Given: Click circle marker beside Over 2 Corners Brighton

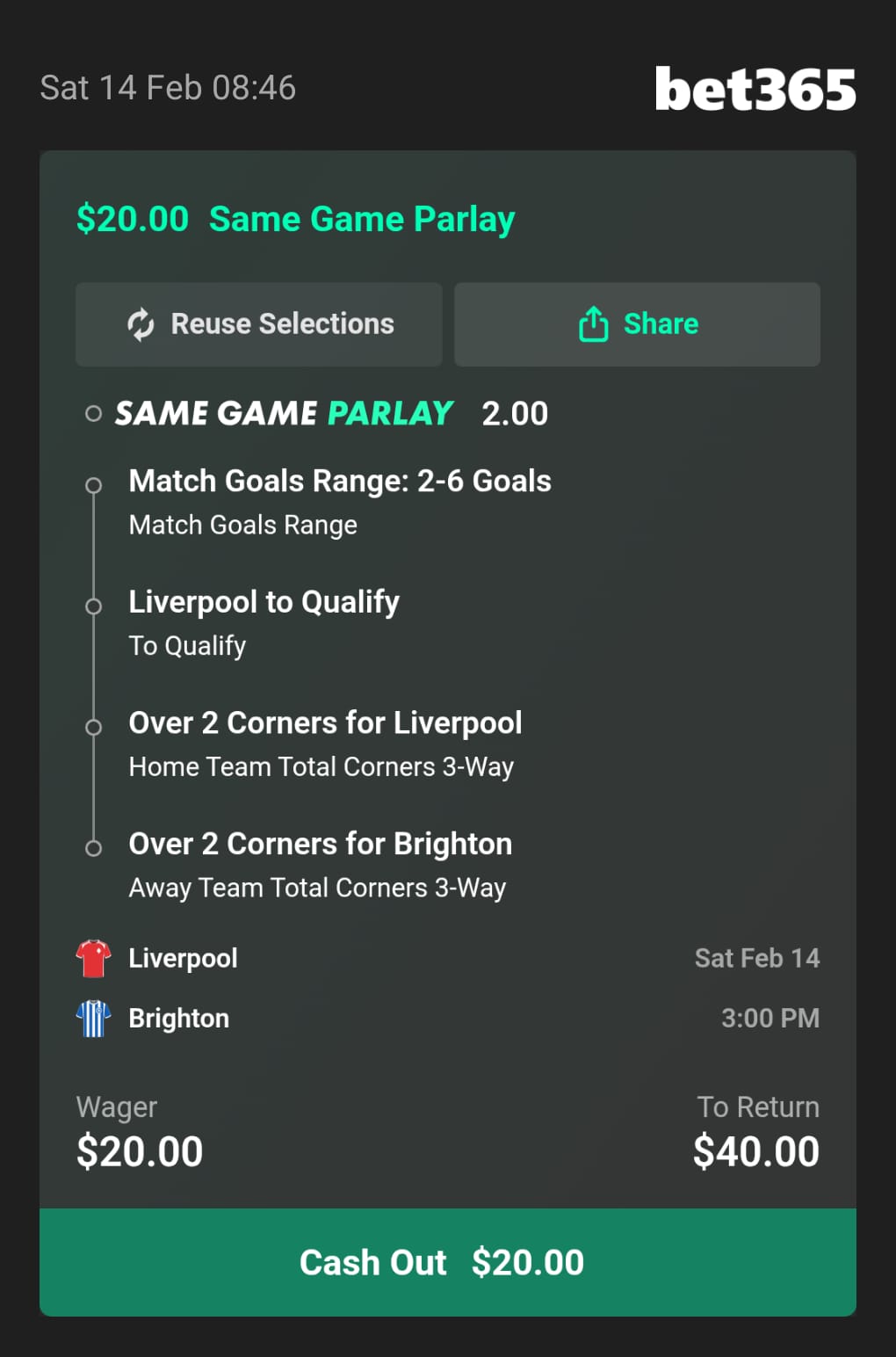Looking at the screenshot, I should point(93,848).
